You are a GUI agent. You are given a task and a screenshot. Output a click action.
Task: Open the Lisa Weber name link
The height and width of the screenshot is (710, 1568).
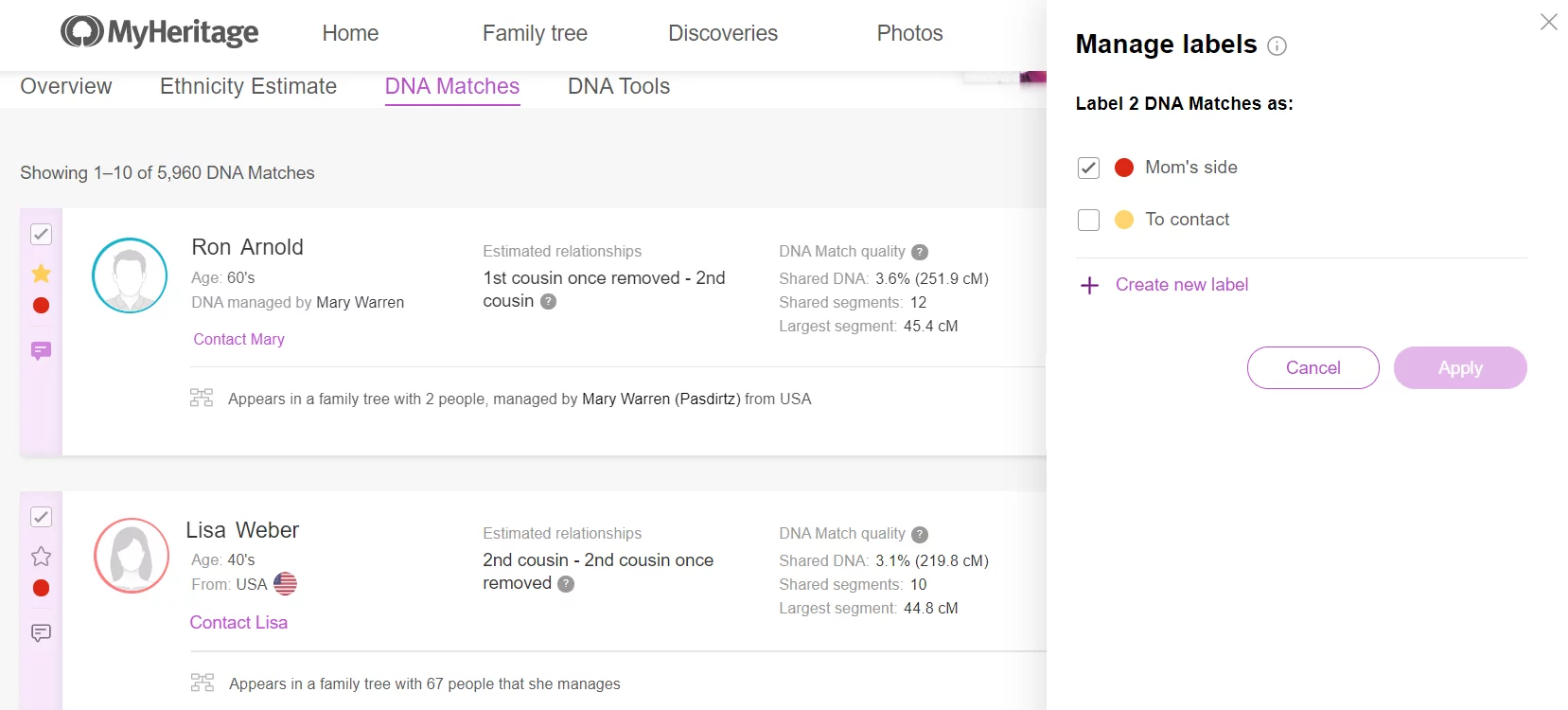click(x=242, y=530)
